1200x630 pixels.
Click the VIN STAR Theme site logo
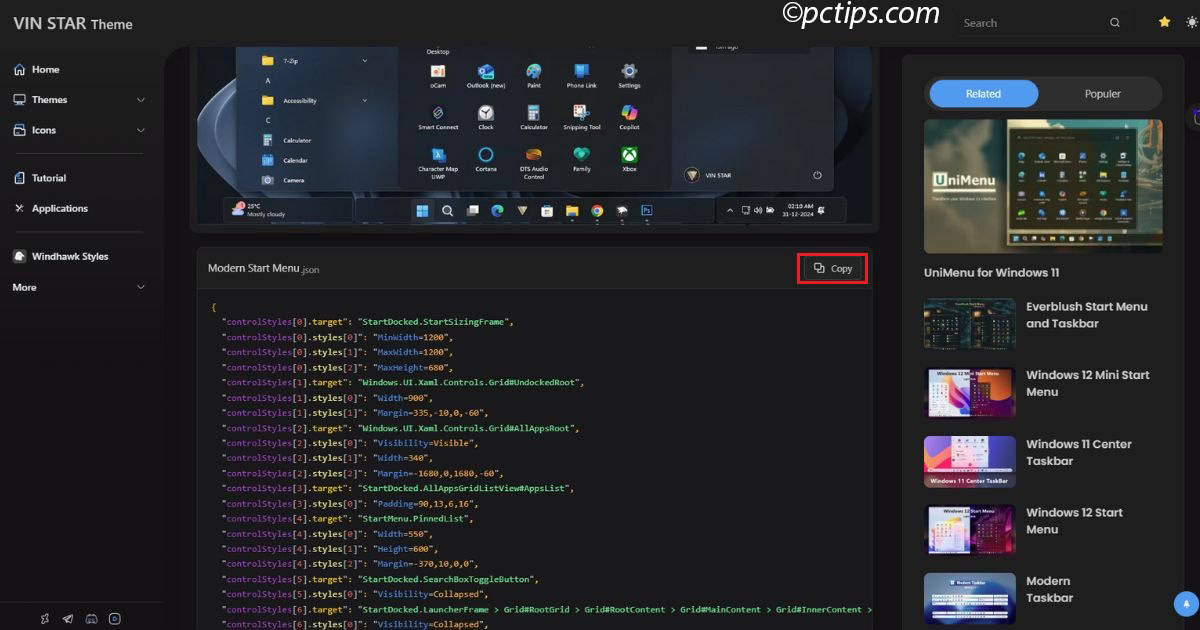(72, 24)
